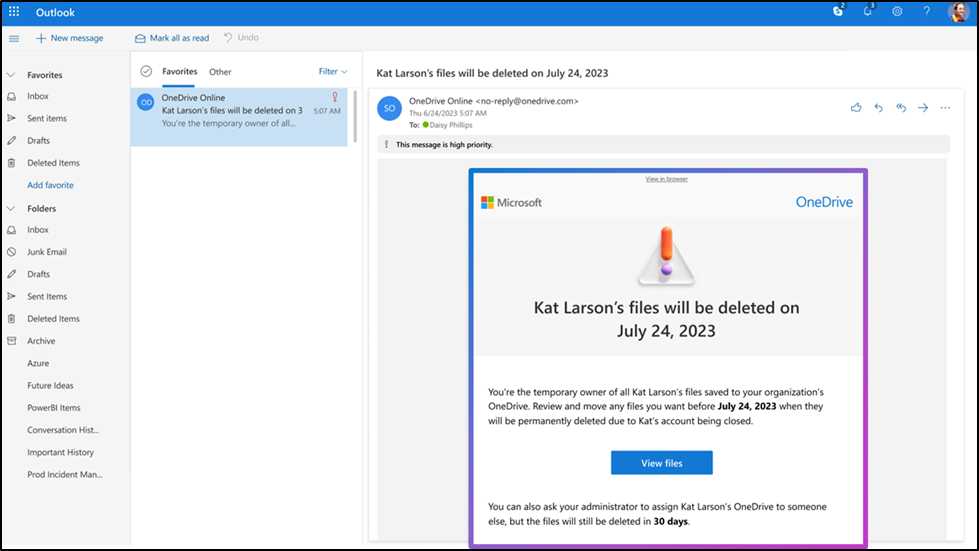Viewport: 979px width, 551px height.
Task: Switch to the Other tab
Action: (220, 72)
